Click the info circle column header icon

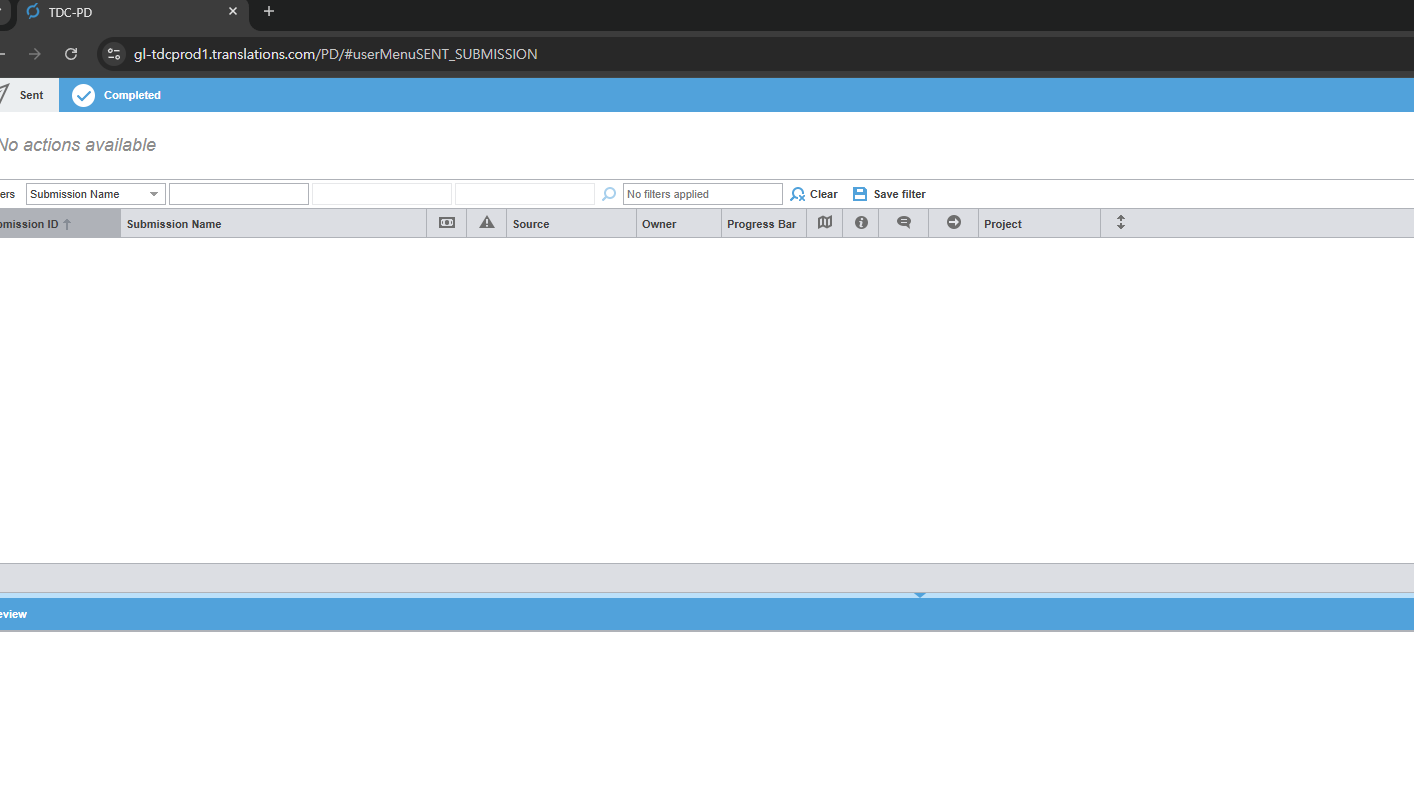tap(861, 223)
